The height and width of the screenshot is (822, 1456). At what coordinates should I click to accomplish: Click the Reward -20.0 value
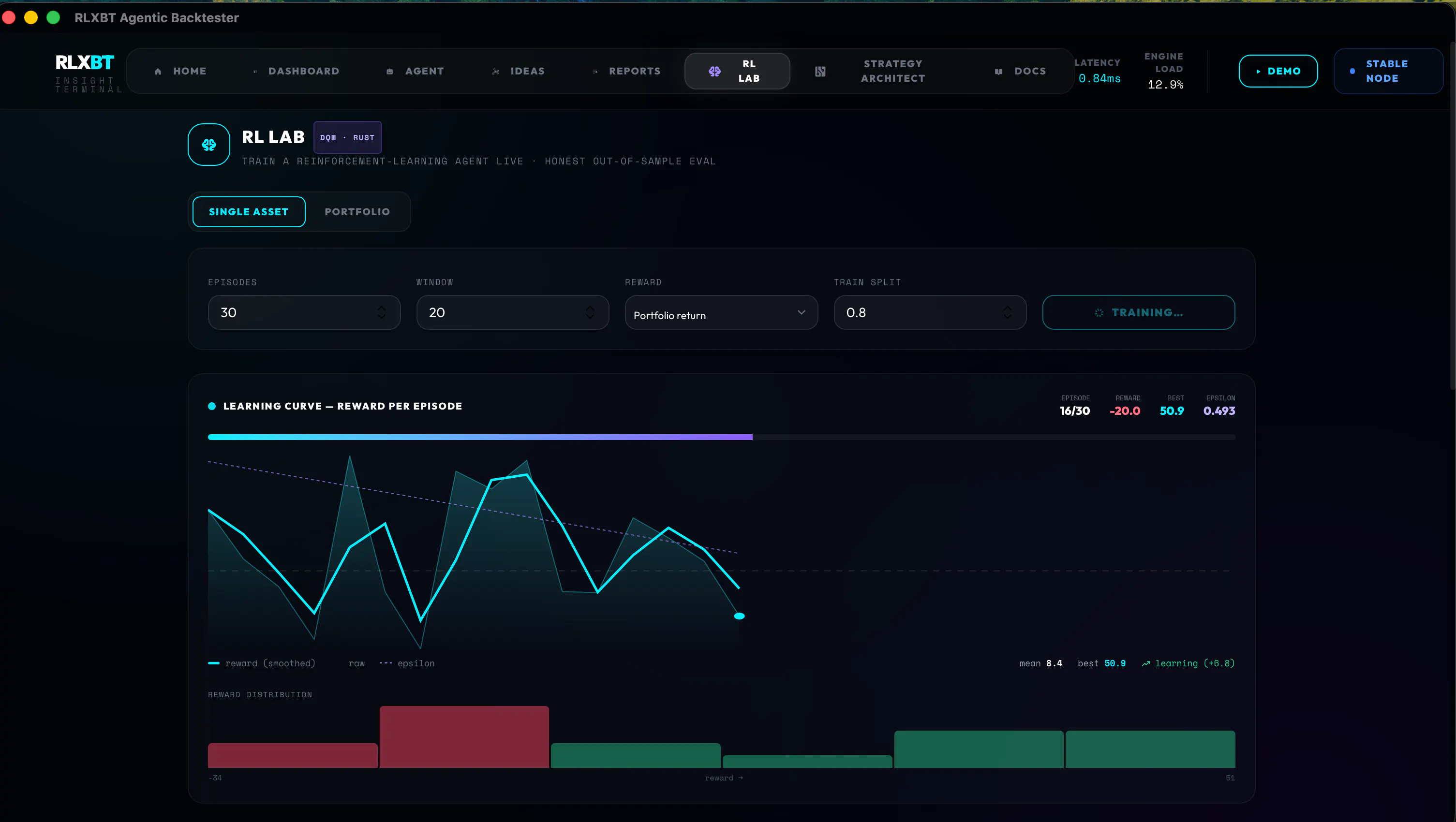[1125, 411]
